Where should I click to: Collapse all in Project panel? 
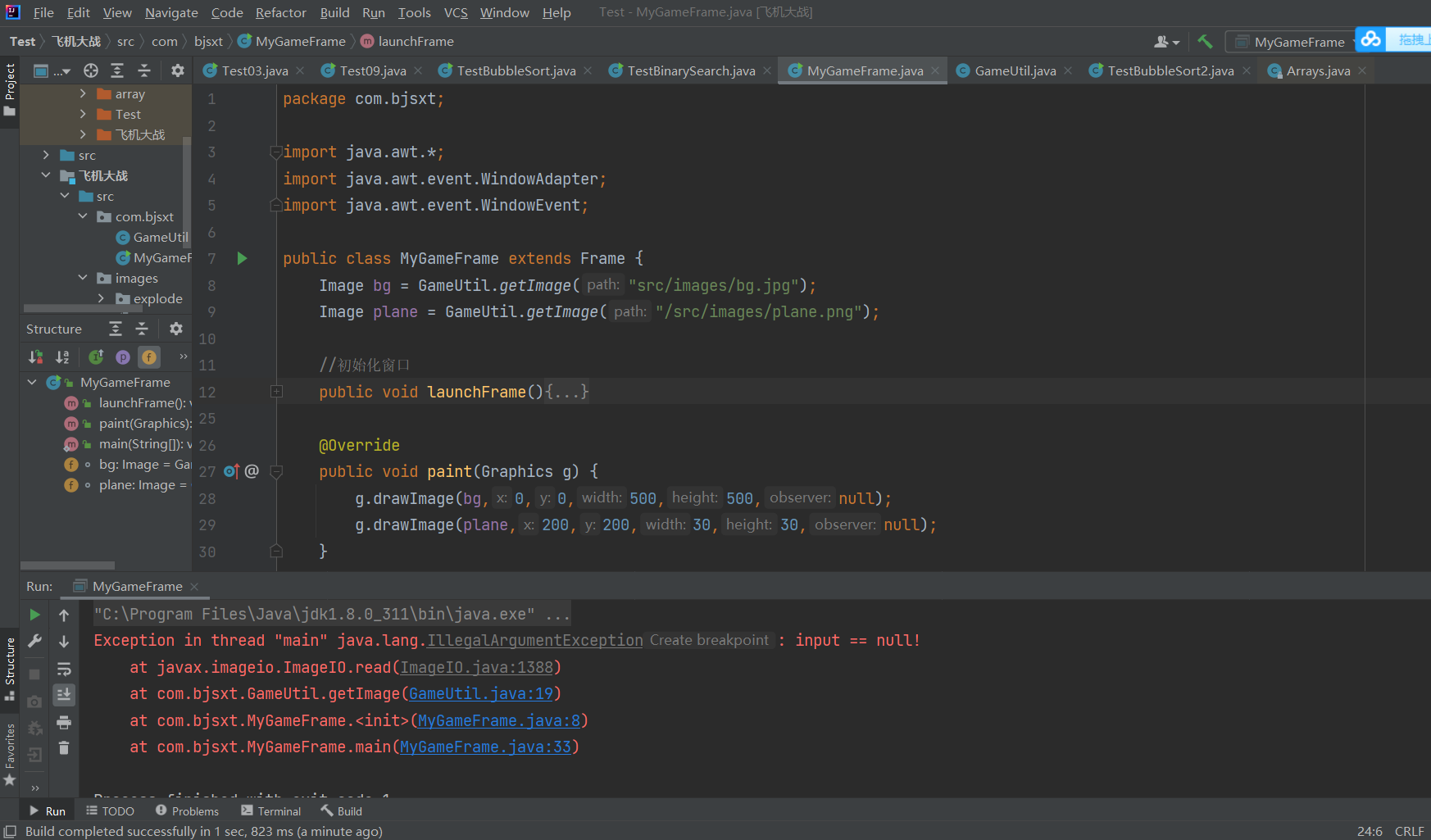tap(144, 70)
